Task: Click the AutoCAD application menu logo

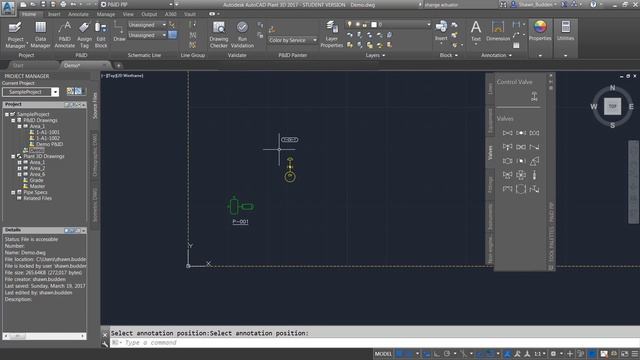Action: click(8, 8)
